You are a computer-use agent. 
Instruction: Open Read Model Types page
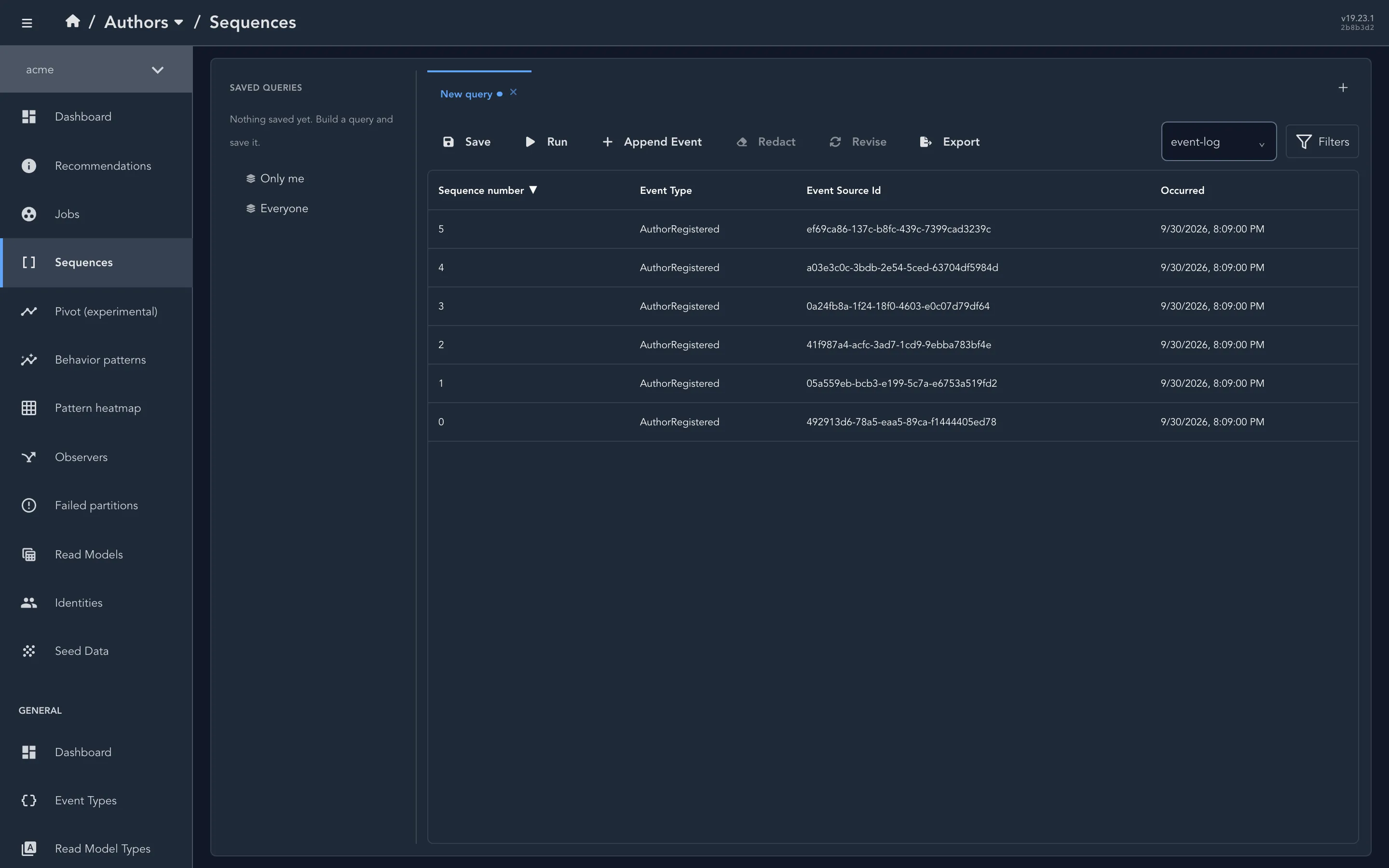[x=96, y=849]
